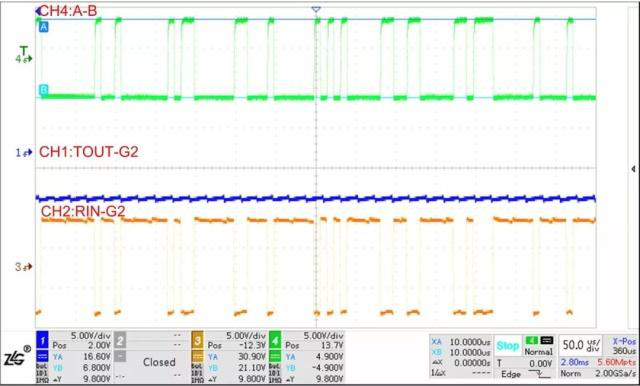Open the Normal trigger mode selector
This screenshot has width=640, height=386.
(538, 346)
